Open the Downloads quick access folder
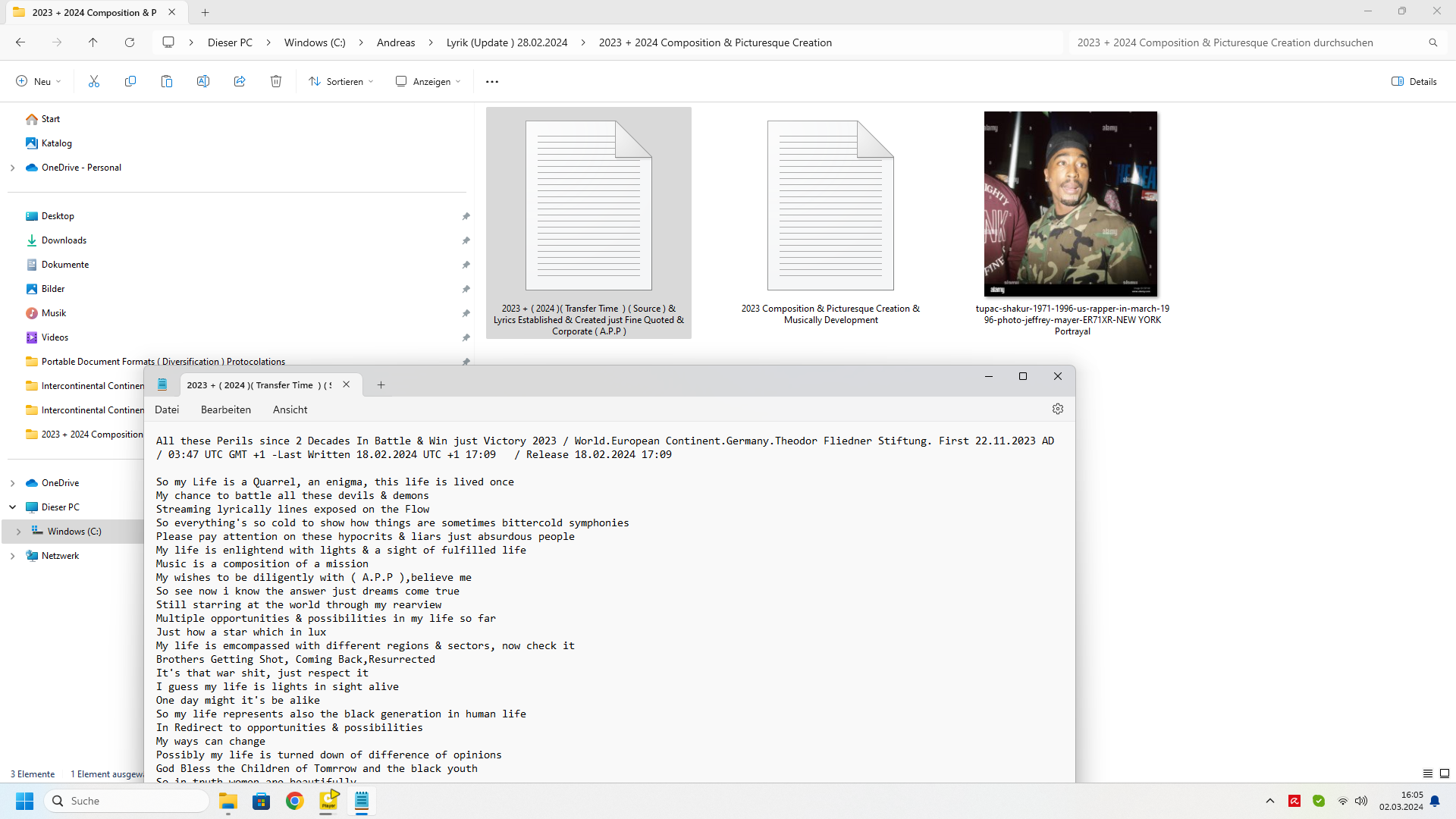Image resolution: width=1456 pixels, height=819 pixels. (56, 240)
